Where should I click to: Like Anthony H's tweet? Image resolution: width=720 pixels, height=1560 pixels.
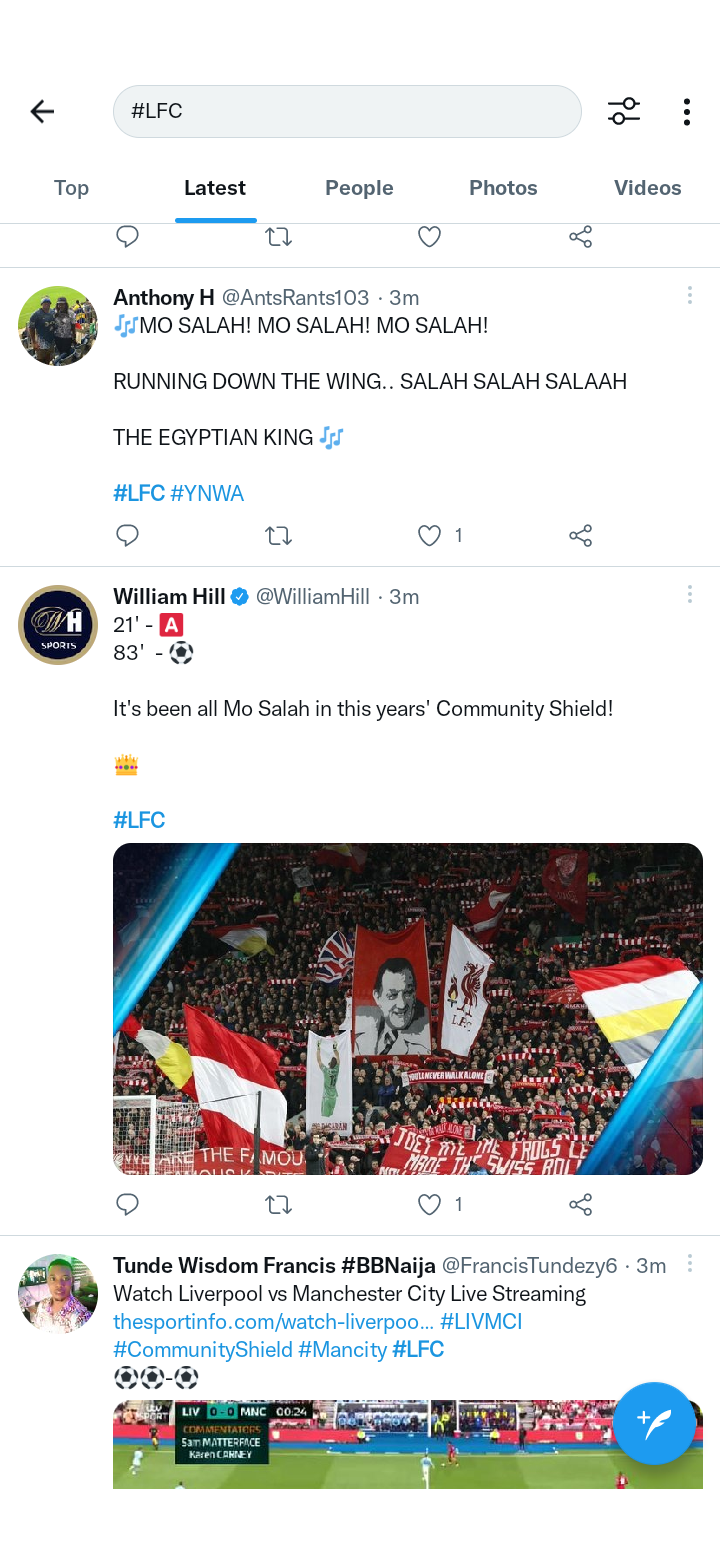coord(429,536)
